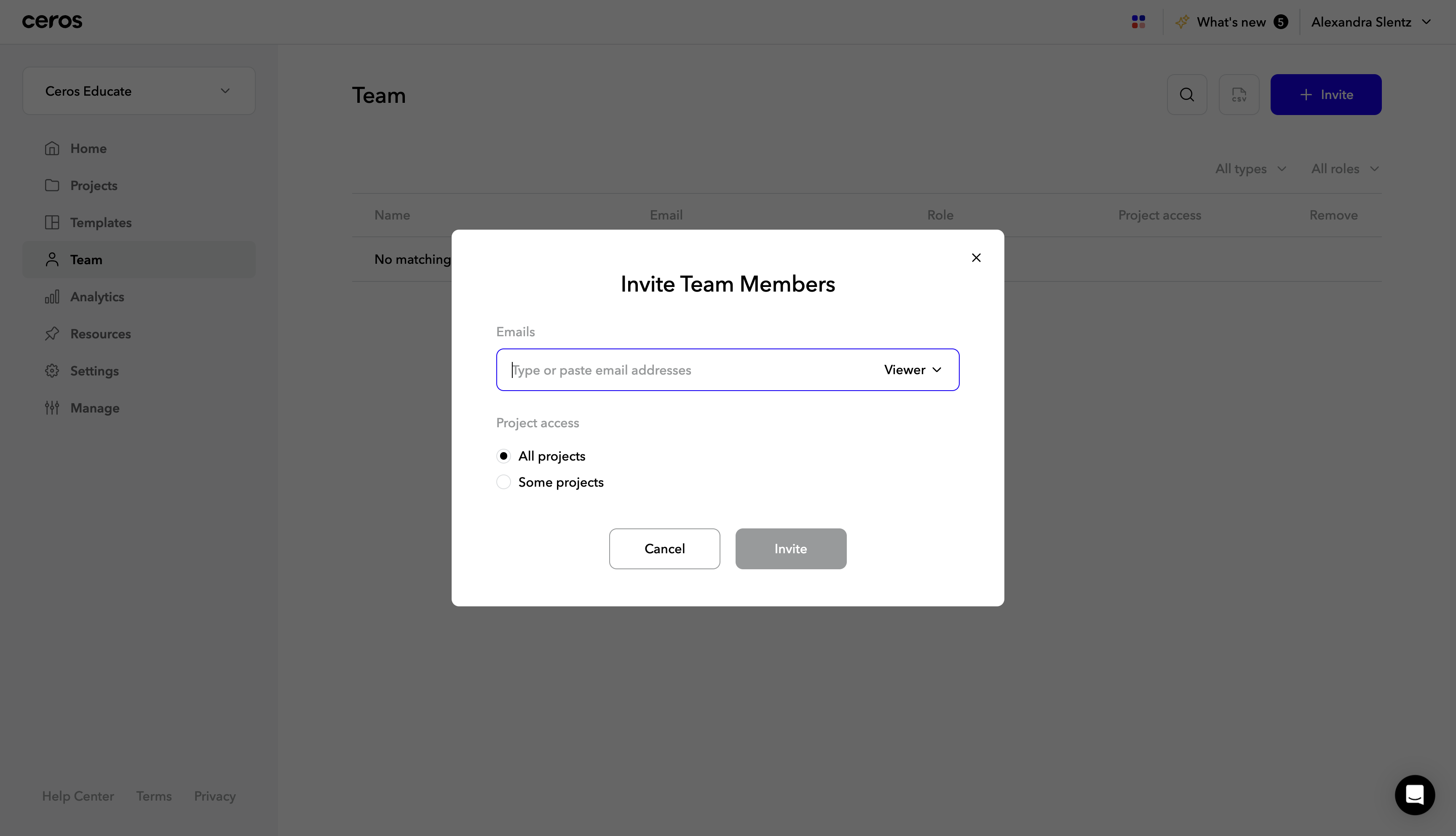Click the Role column header
The image size is (1456, 836).
[940, 215]
